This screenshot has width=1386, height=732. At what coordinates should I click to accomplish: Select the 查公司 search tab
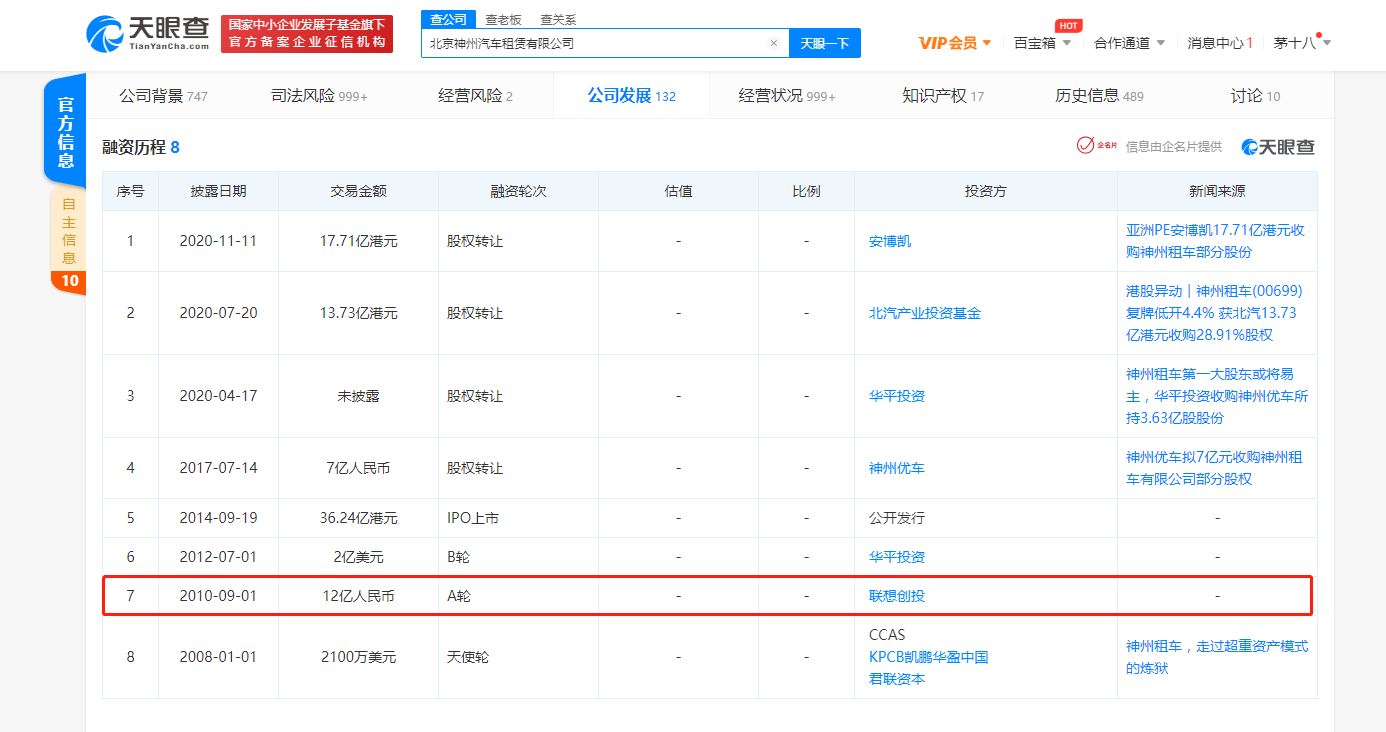449,19
